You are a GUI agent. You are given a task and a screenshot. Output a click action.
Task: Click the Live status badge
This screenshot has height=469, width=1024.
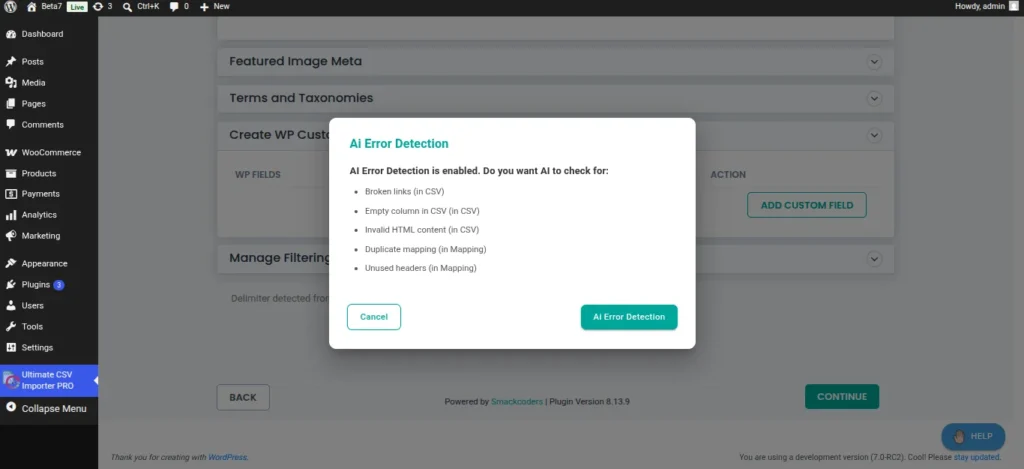[76, 7]
